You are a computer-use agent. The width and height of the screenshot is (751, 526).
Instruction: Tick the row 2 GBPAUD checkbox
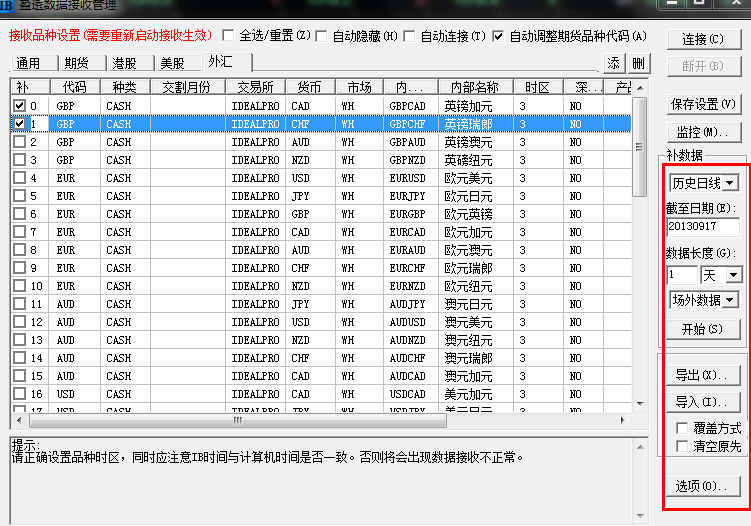(x=19, y=142)
